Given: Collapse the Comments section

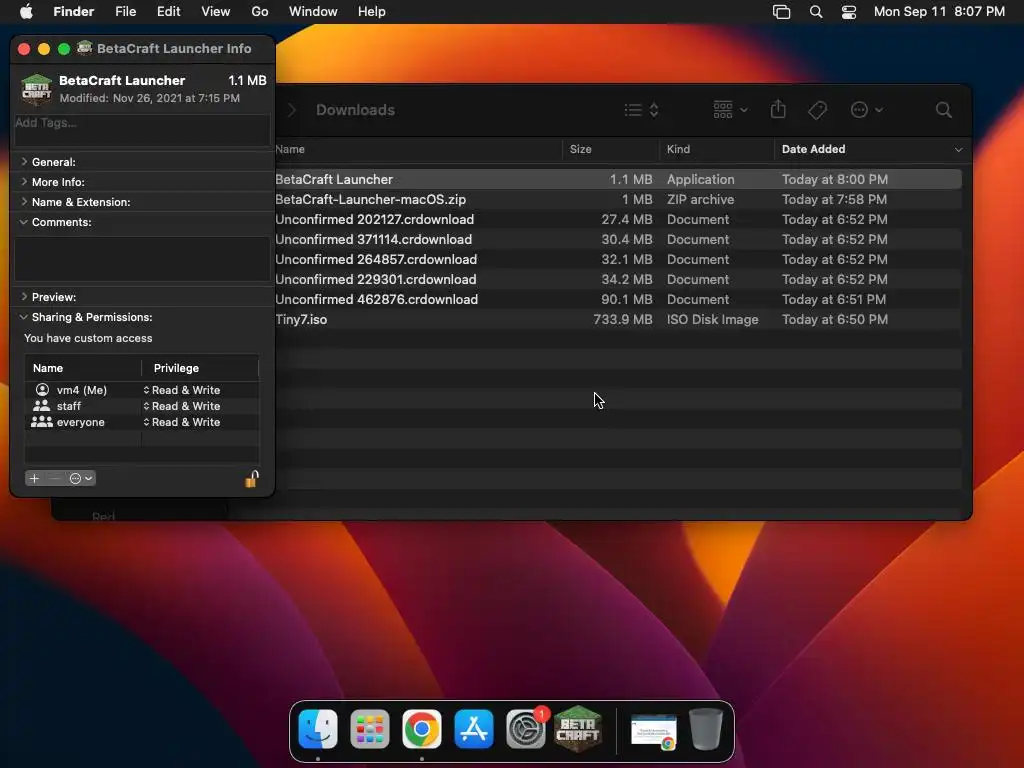Looking at the screenshot, I should click(x=24, y=222).
